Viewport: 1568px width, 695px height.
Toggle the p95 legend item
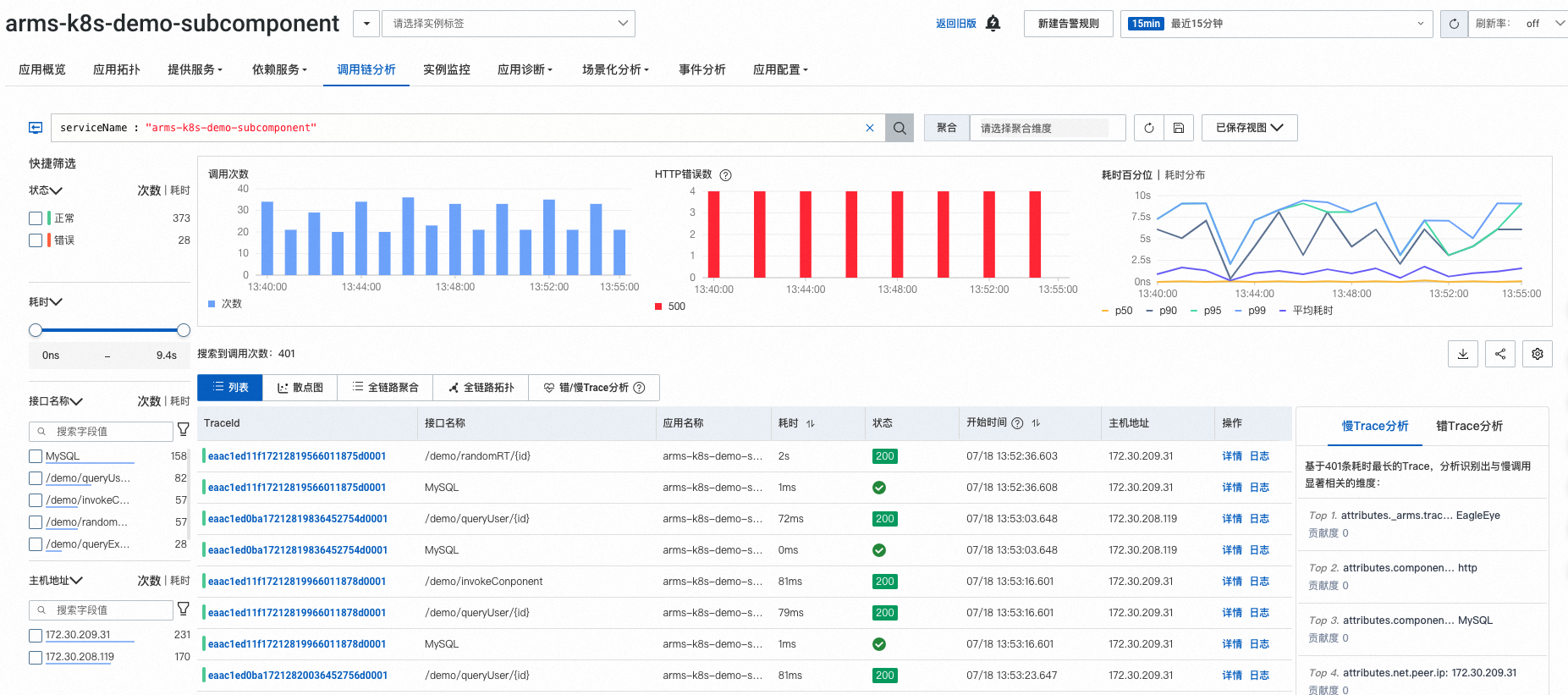[1206, 311]
